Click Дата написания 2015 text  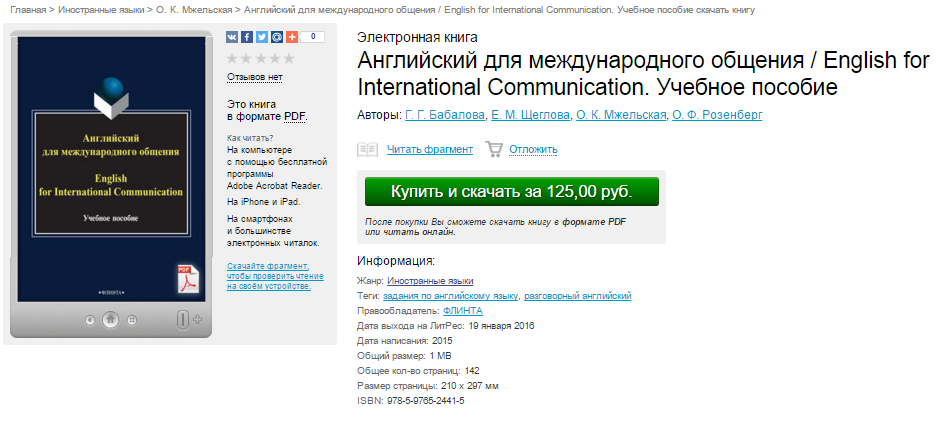[x=405, y=341]
